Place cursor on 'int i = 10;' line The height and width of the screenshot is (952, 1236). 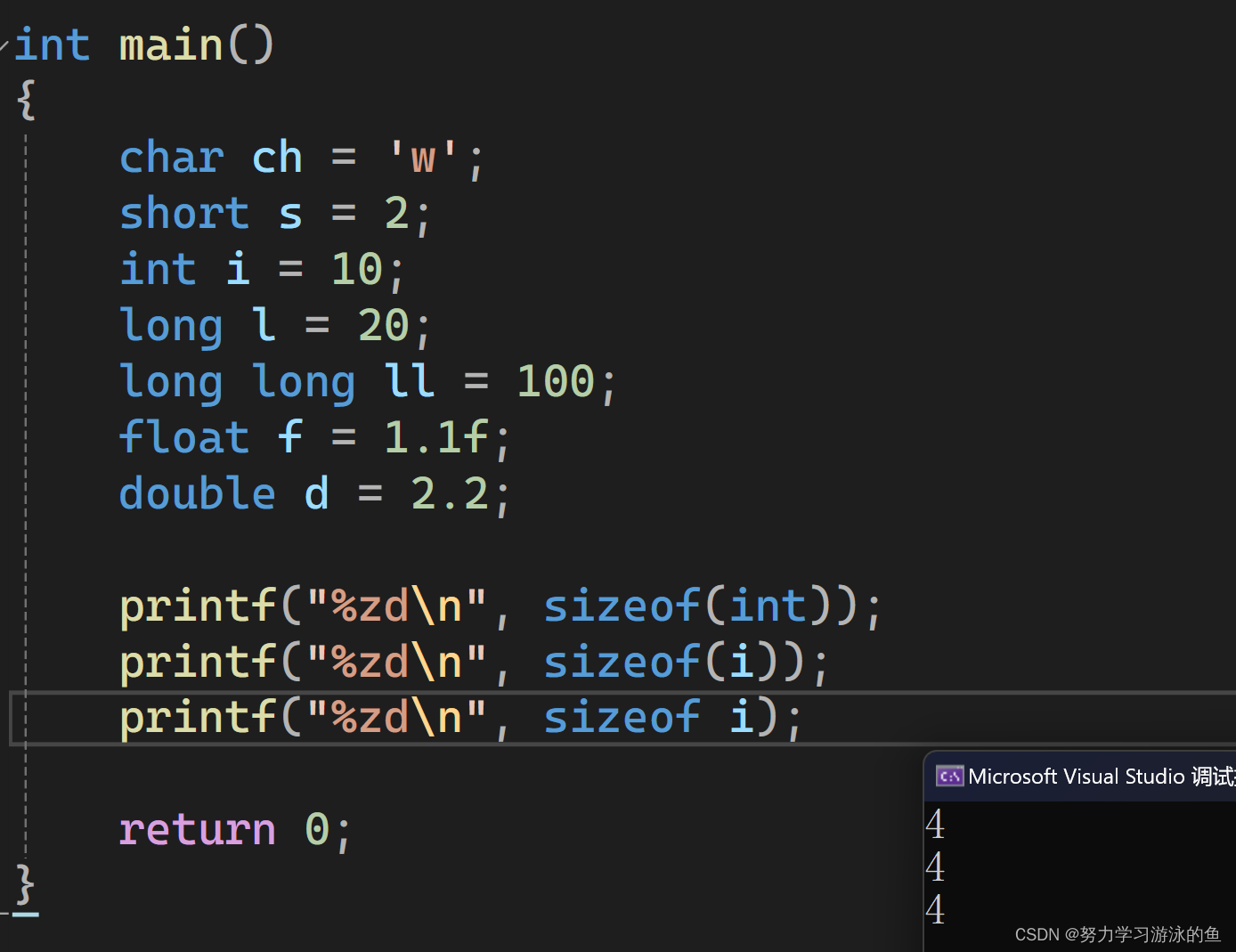point(262,270)
